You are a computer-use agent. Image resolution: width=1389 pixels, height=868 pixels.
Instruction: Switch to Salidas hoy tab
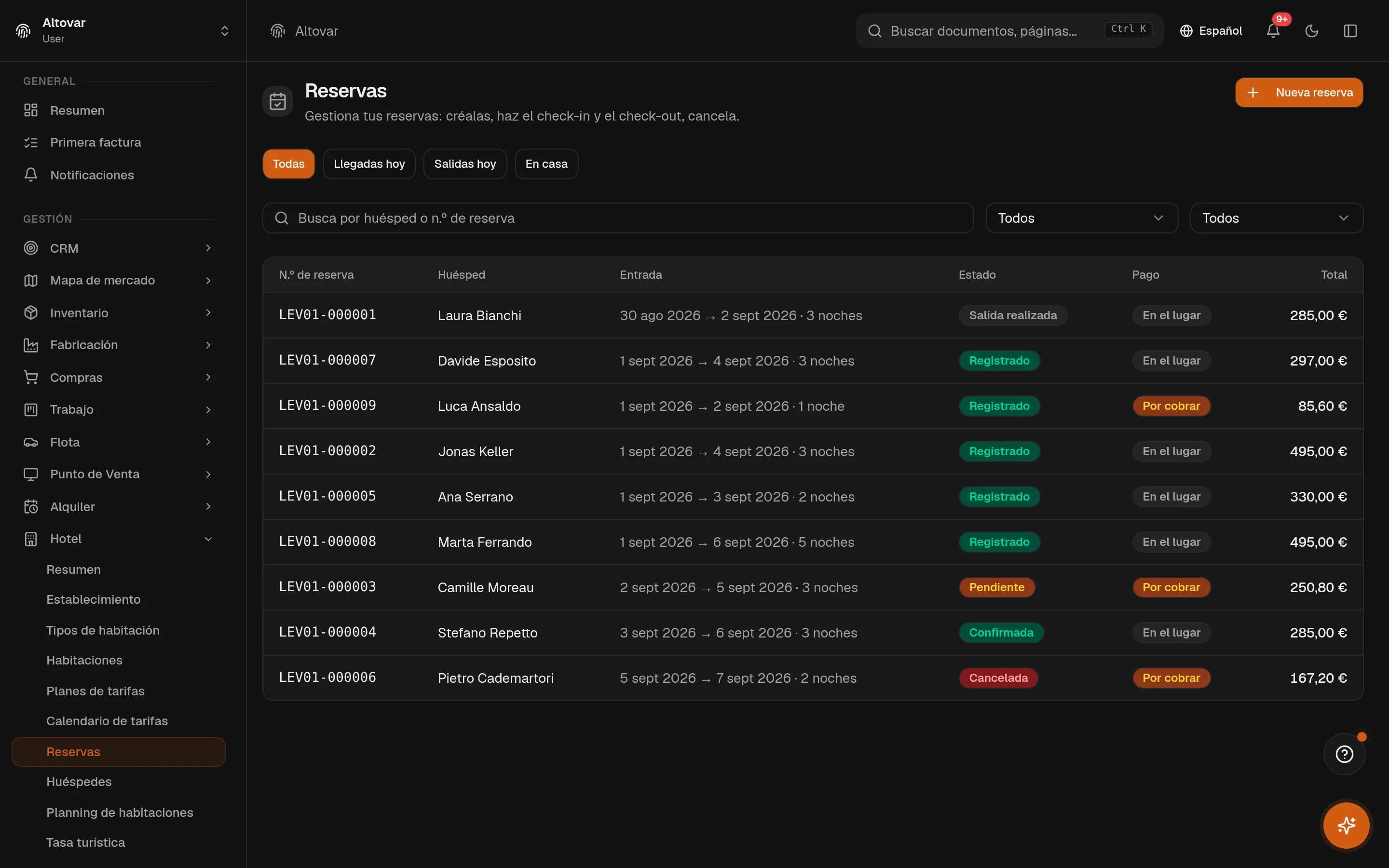[465, 164]
